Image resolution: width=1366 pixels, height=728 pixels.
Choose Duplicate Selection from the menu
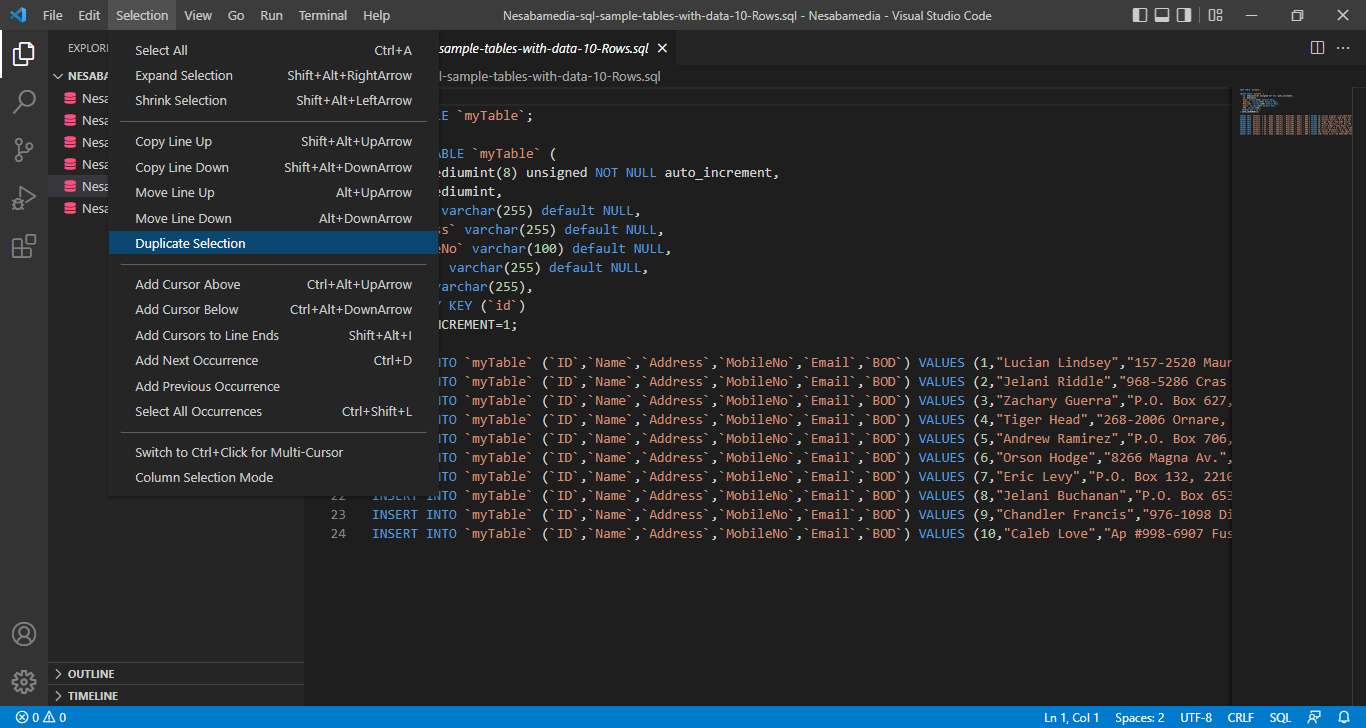point(190,244)
